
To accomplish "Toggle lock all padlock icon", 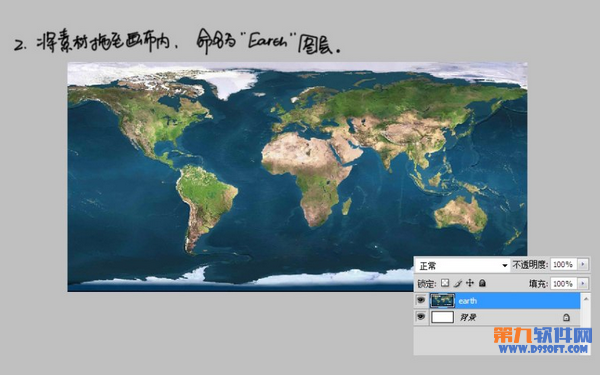I will pos(482,283).
